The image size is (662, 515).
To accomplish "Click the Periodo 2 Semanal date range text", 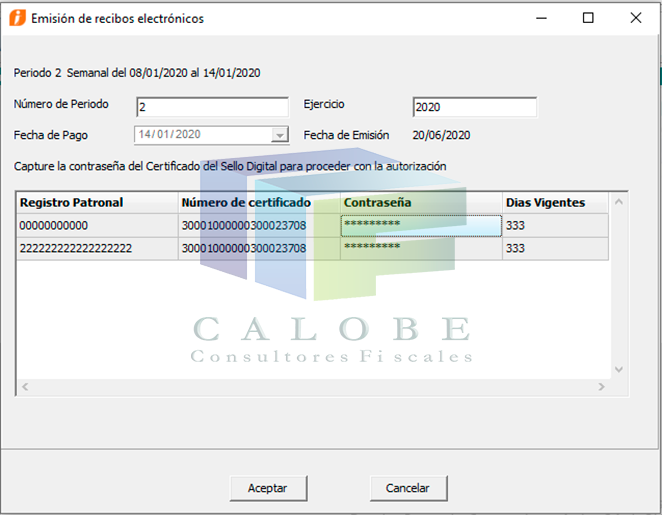I will [x=137, y=73].
